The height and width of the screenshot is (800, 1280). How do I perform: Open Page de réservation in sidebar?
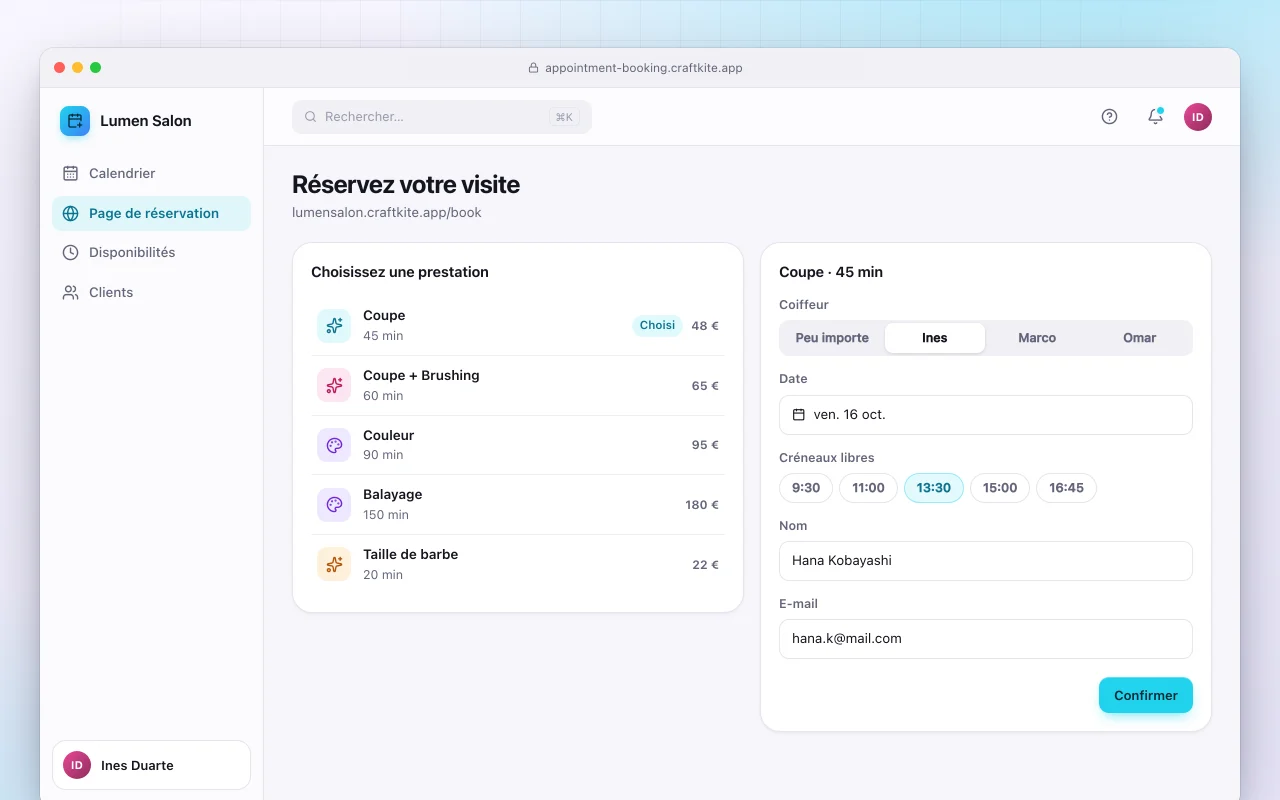click(151, 213)
